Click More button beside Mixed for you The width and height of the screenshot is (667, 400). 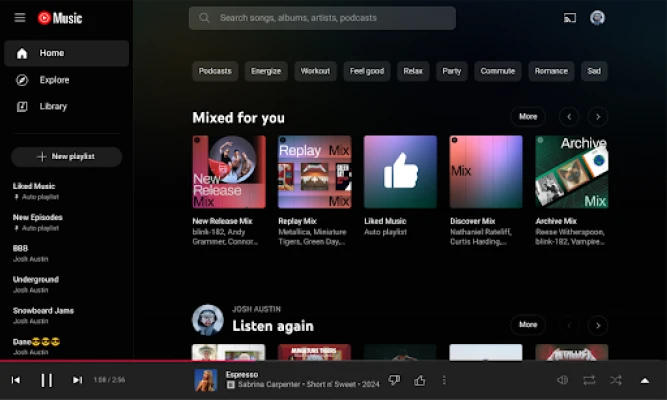click(528, 117)
